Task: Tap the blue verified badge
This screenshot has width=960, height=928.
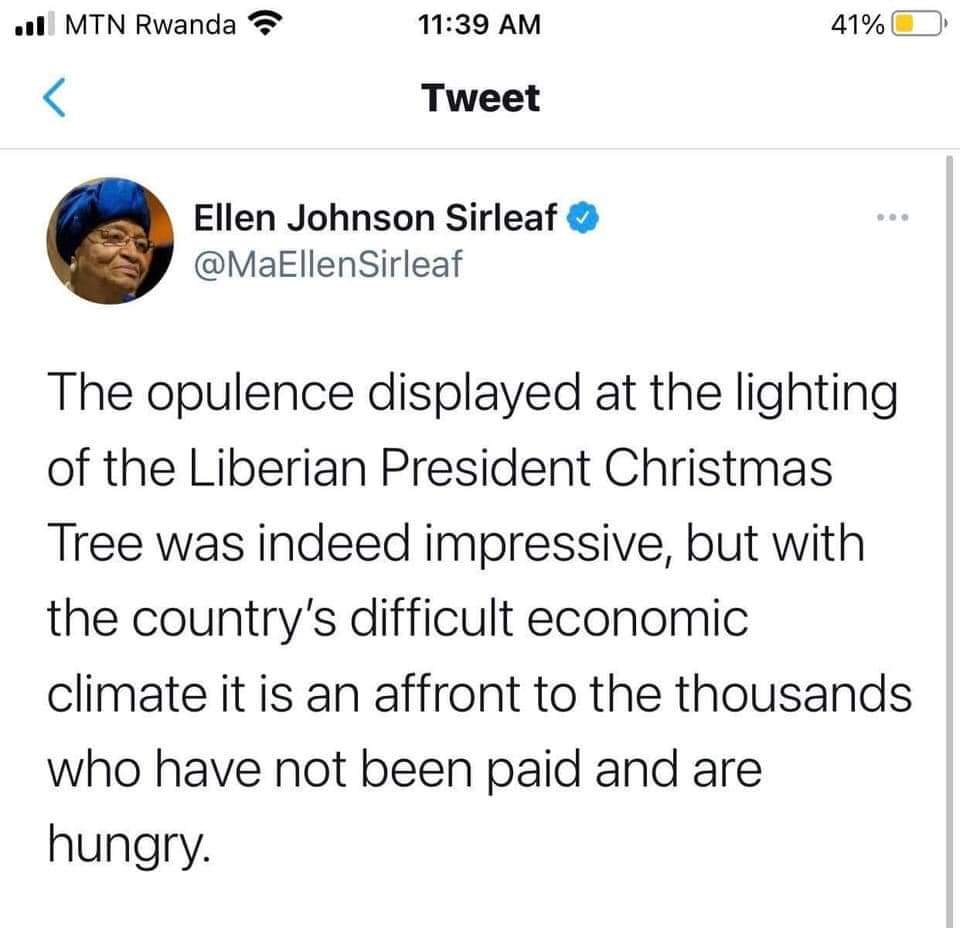Action: (x=584, y=217)
